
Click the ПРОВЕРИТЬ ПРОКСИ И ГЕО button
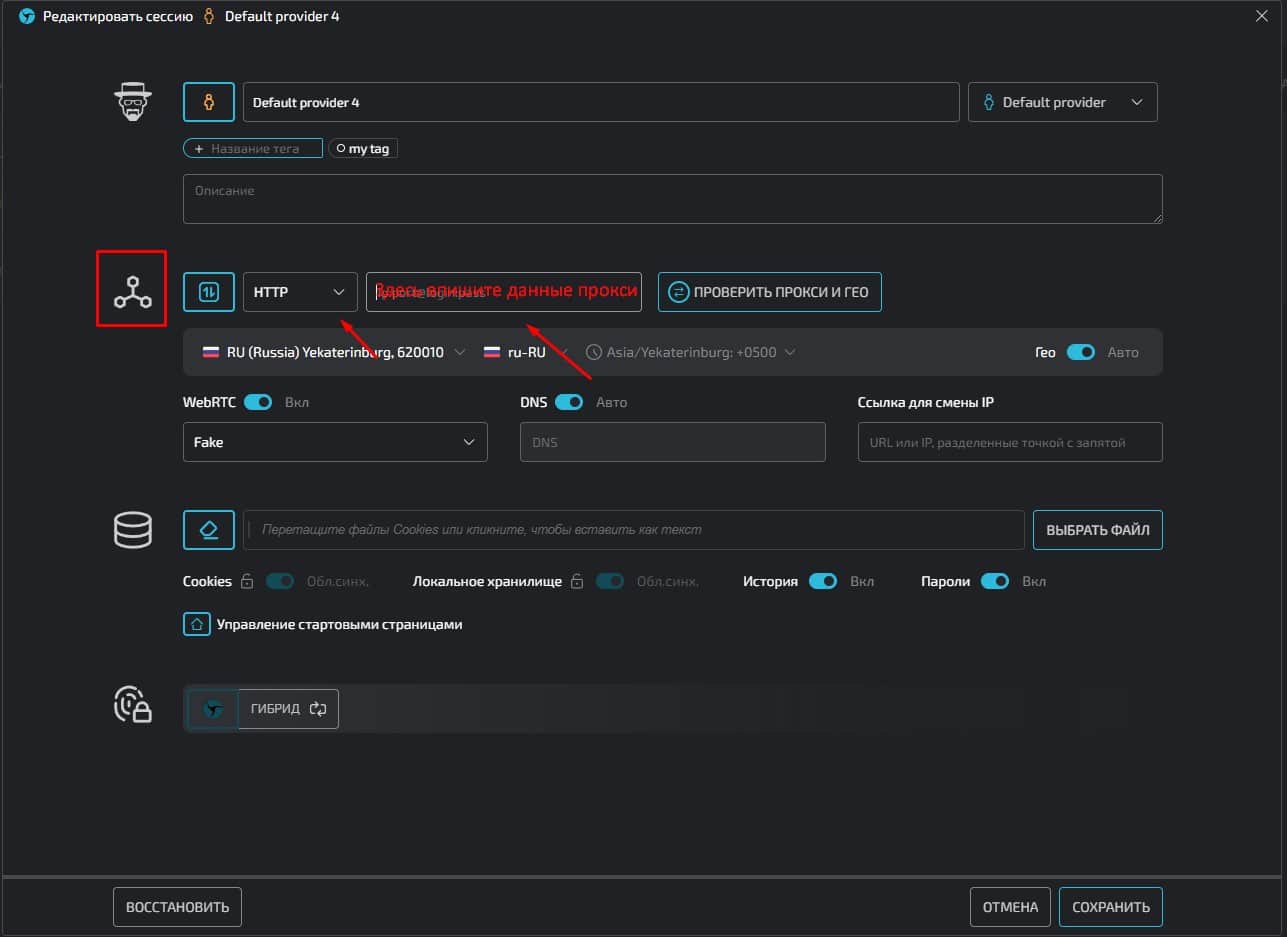tap(769, 292)
